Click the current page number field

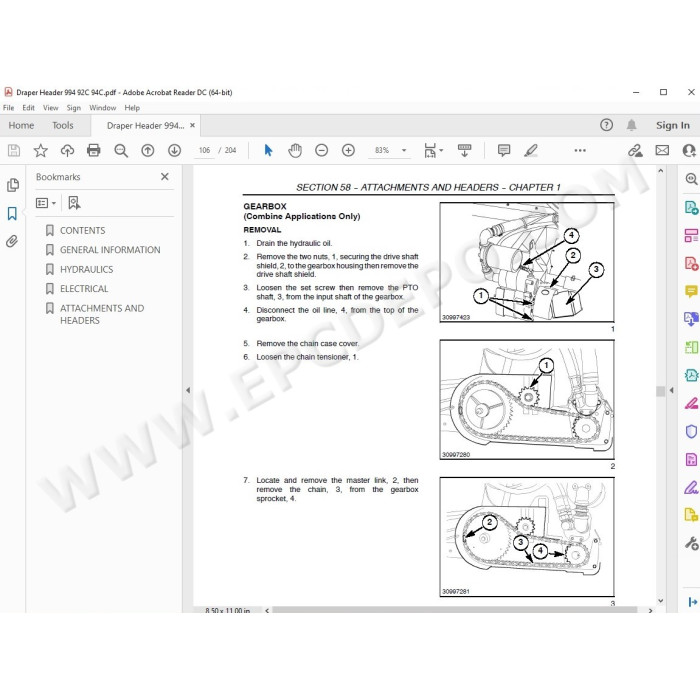[204, 150]
